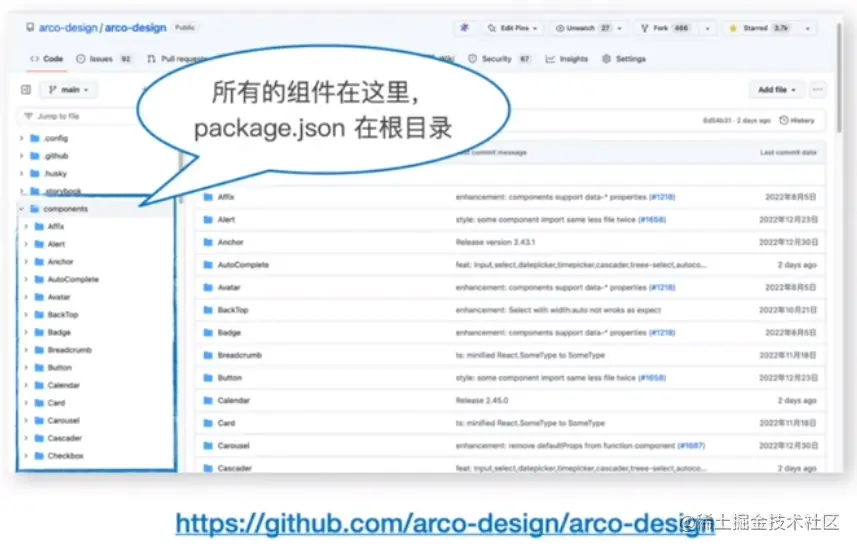Viewport: 857px width, 550px height.
Task: Expand the .github folder in tree
Action: [21, 156]
